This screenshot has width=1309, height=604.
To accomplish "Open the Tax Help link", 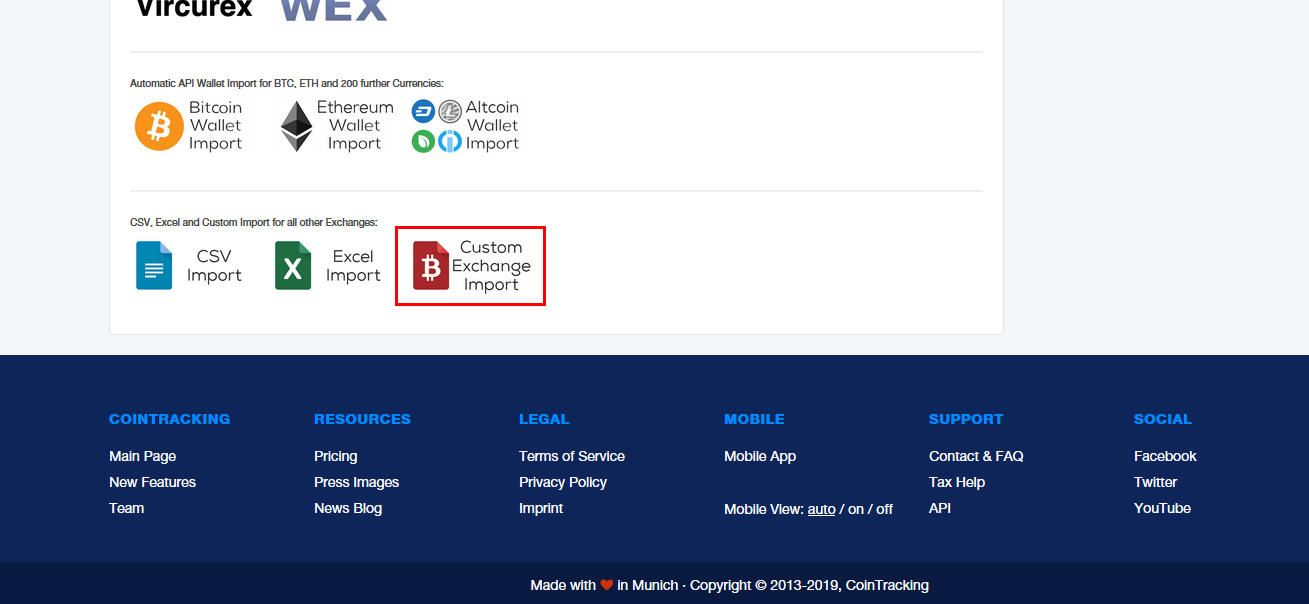I will point(957,482).
